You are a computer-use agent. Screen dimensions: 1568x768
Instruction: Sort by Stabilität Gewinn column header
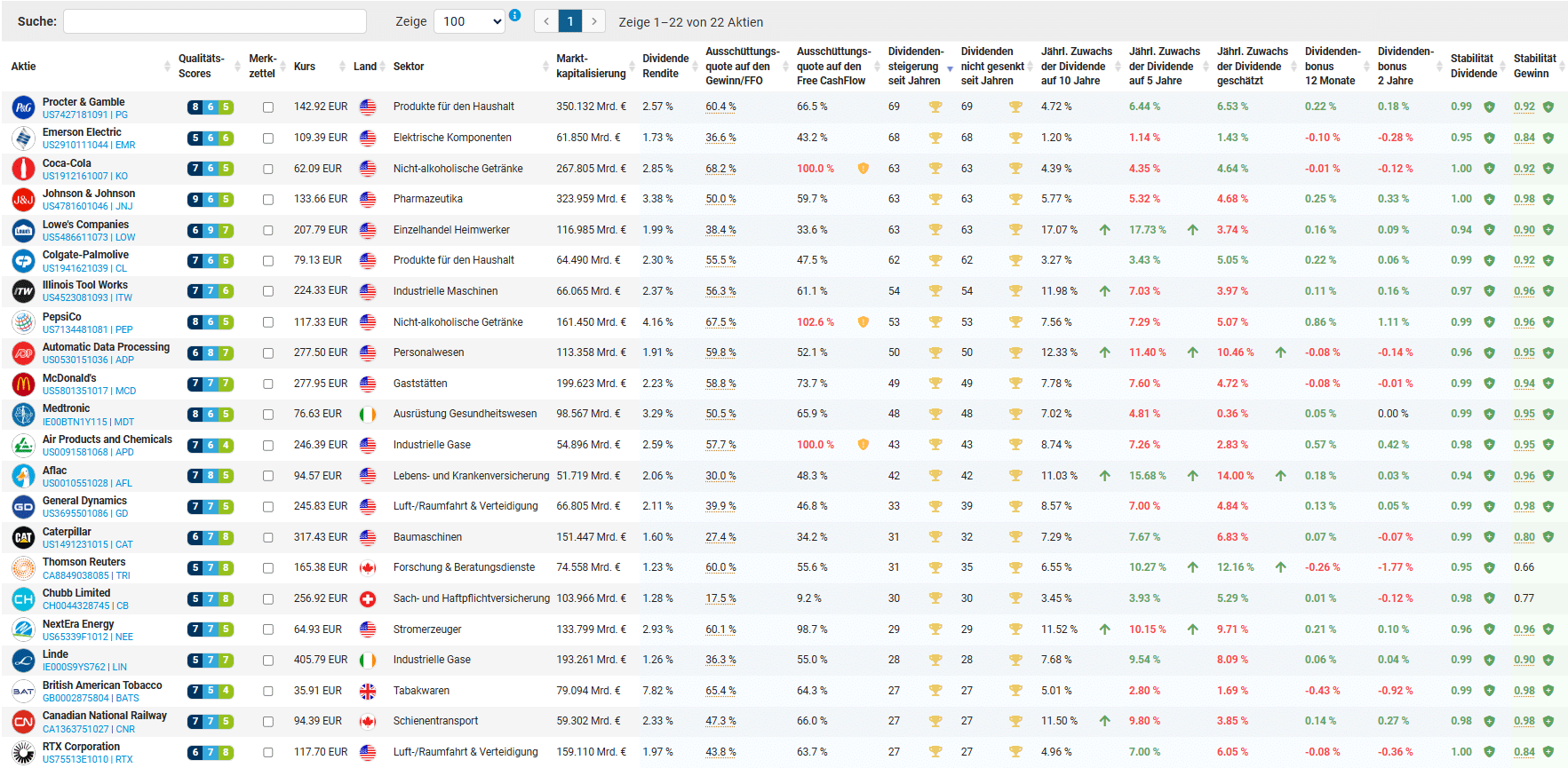[1535, 67]
